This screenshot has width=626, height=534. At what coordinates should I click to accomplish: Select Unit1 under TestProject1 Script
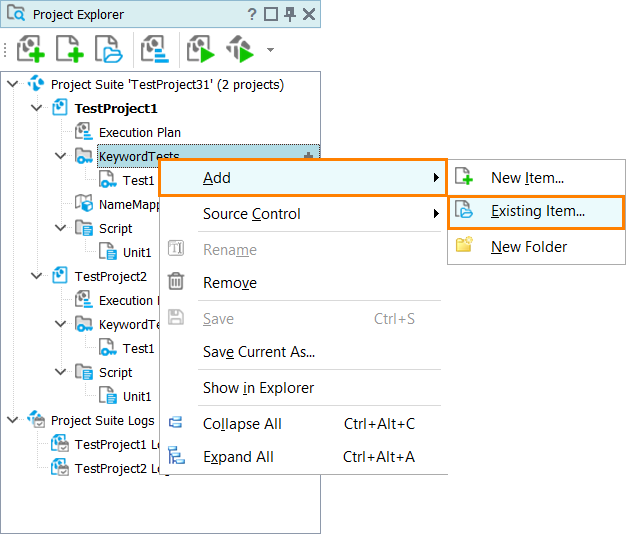click(x=137, y=253)
